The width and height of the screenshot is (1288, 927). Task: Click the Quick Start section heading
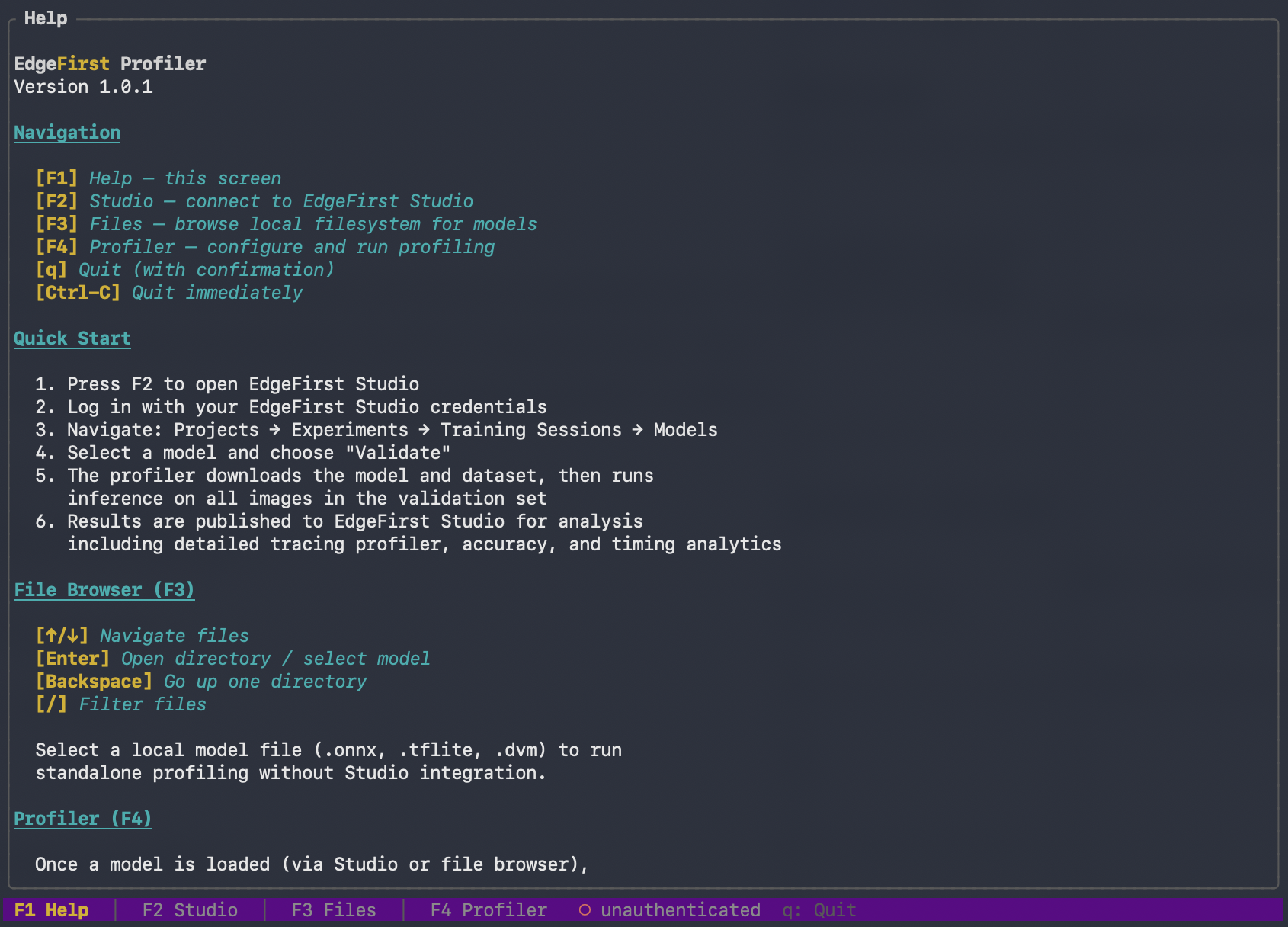pos(72,338)
